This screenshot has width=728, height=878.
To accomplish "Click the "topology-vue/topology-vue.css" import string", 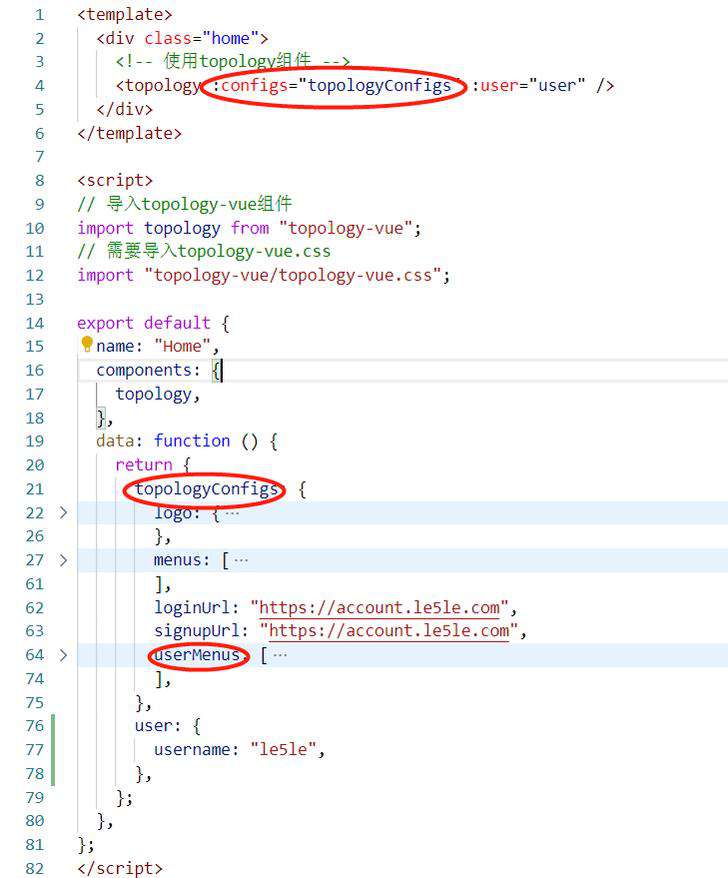I will 293,275.
